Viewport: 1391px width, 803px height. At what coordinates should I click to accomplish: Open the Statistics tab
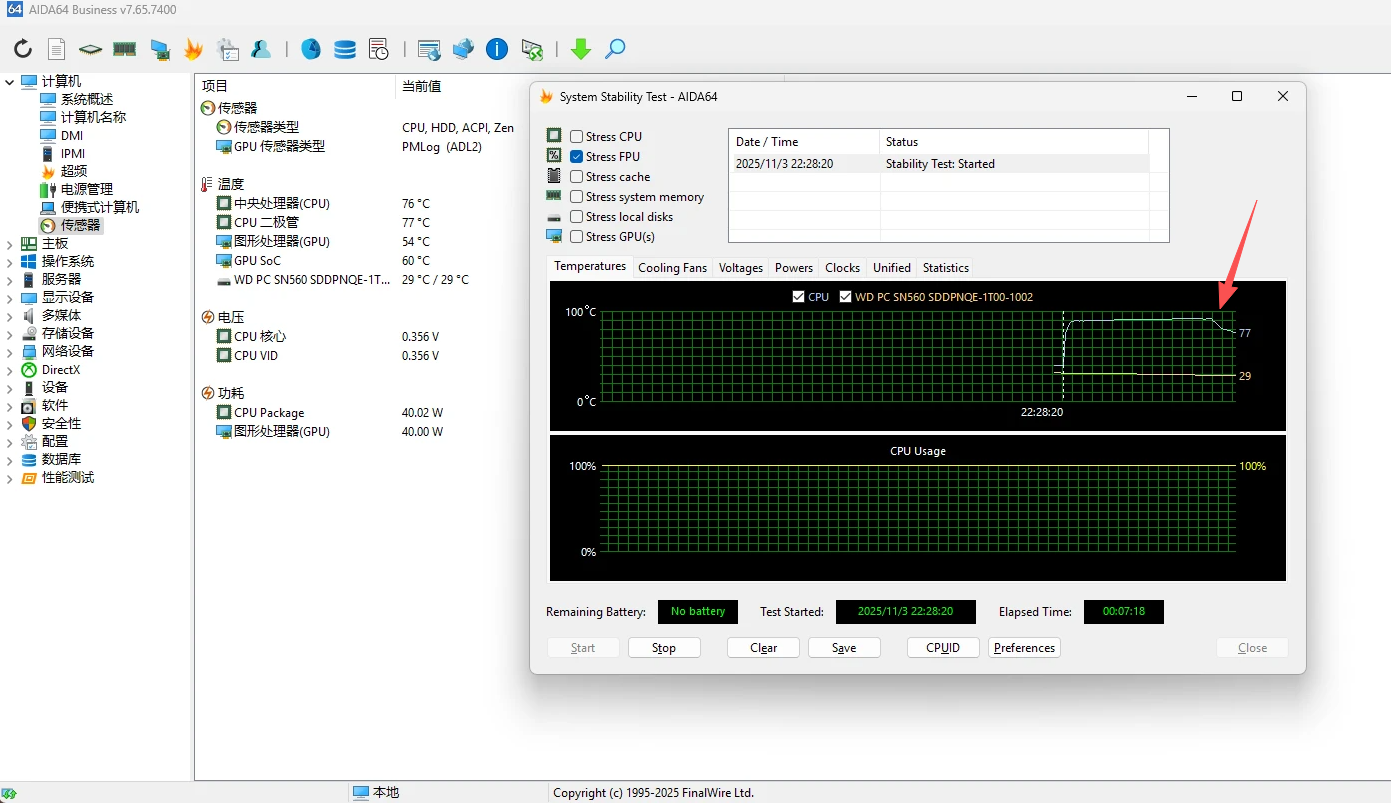click(945, 268)
